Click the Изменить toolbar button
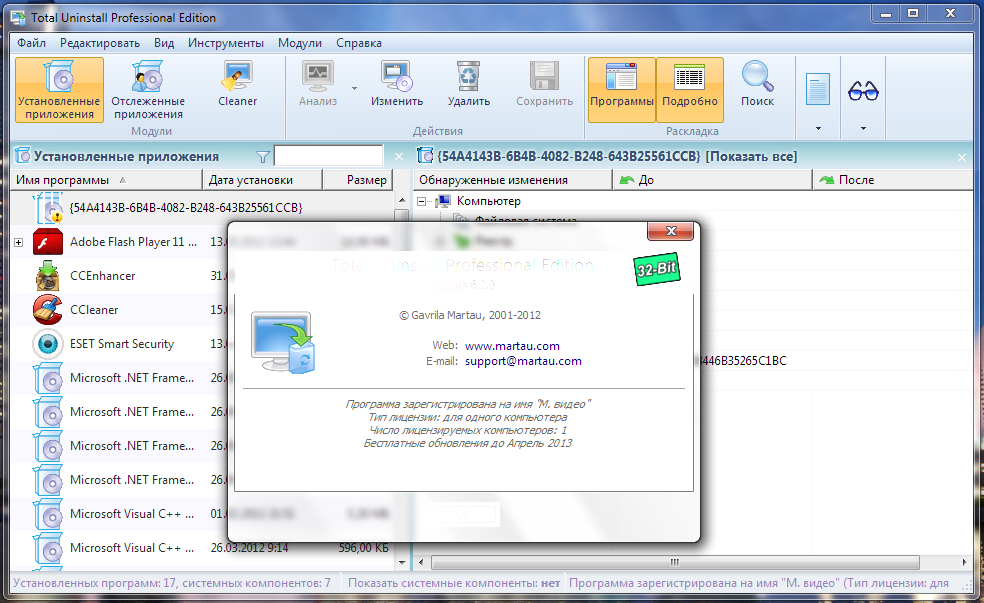The width and height of the screenshot is (984, 603). click(397, 85)
